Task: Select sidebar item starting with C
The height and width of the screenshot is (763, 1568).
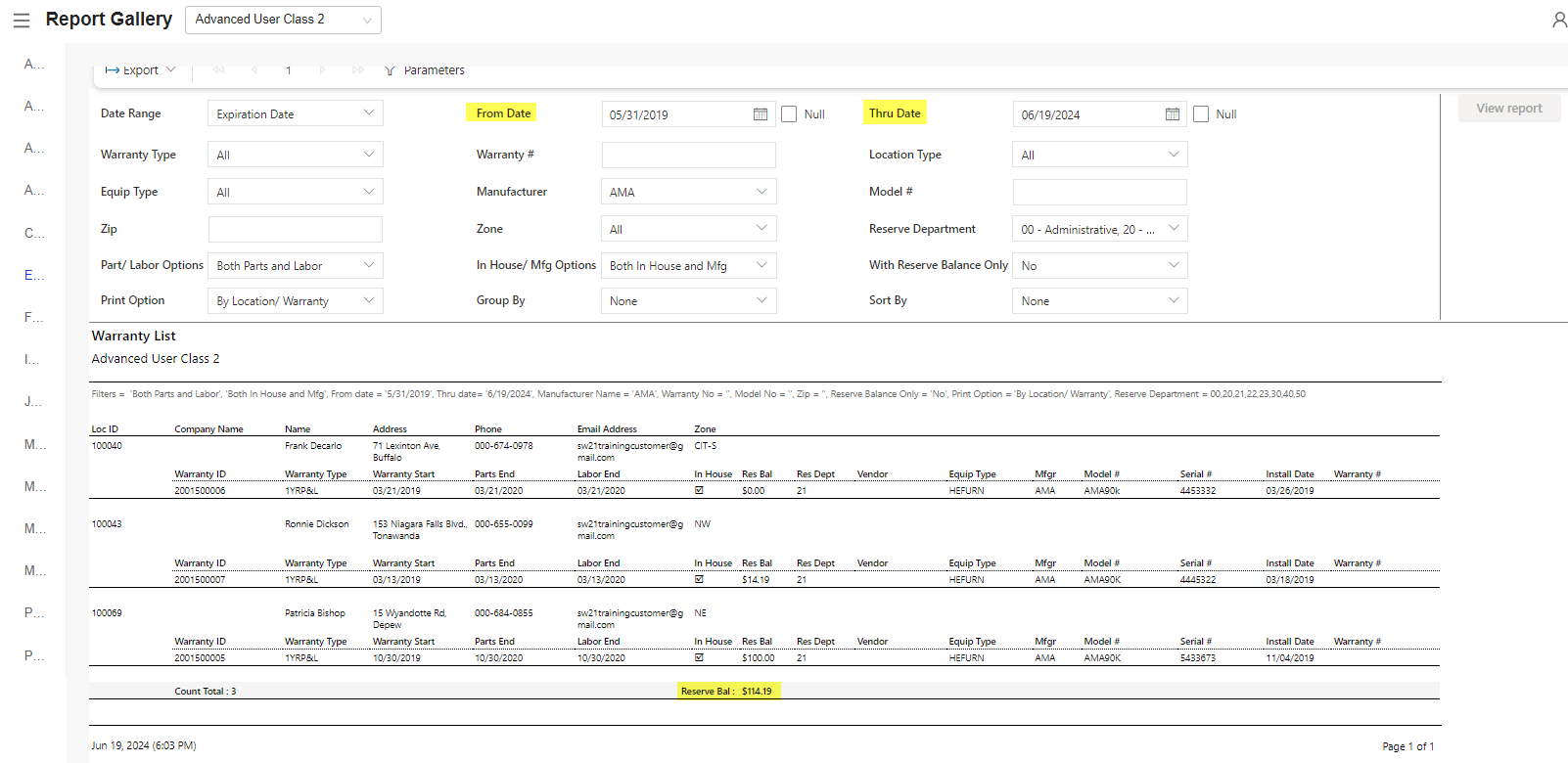Action: point(34,233)
